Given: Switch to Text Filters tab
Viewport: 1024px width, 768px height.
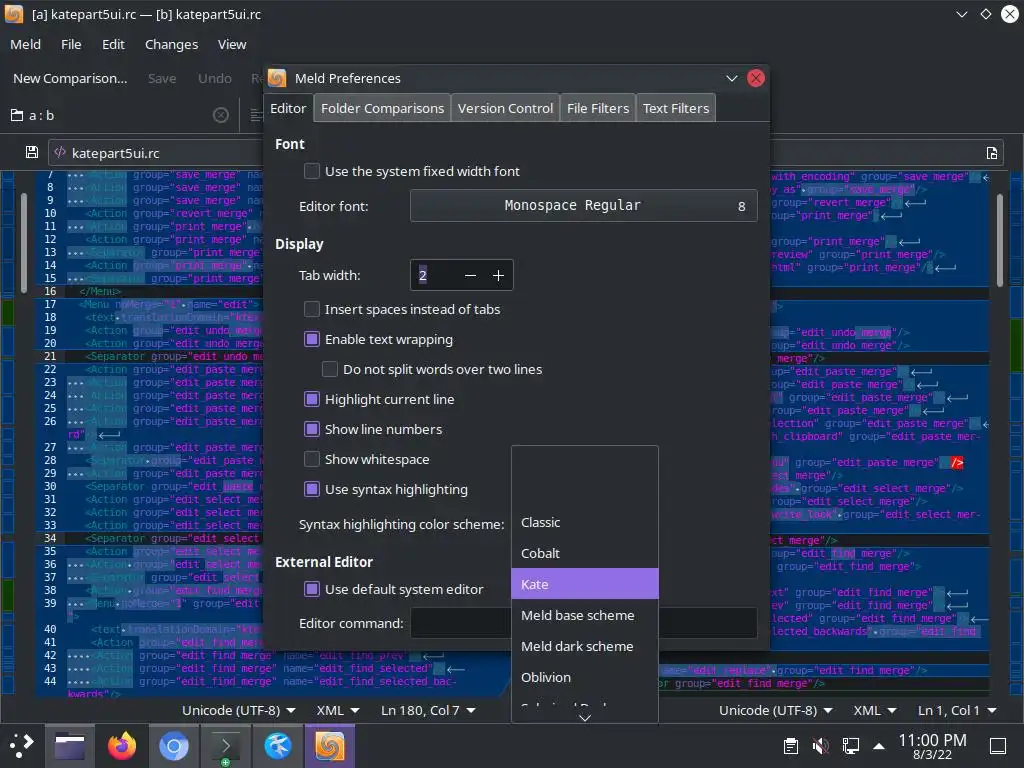Looking at the screenshot, I should 676,108.
